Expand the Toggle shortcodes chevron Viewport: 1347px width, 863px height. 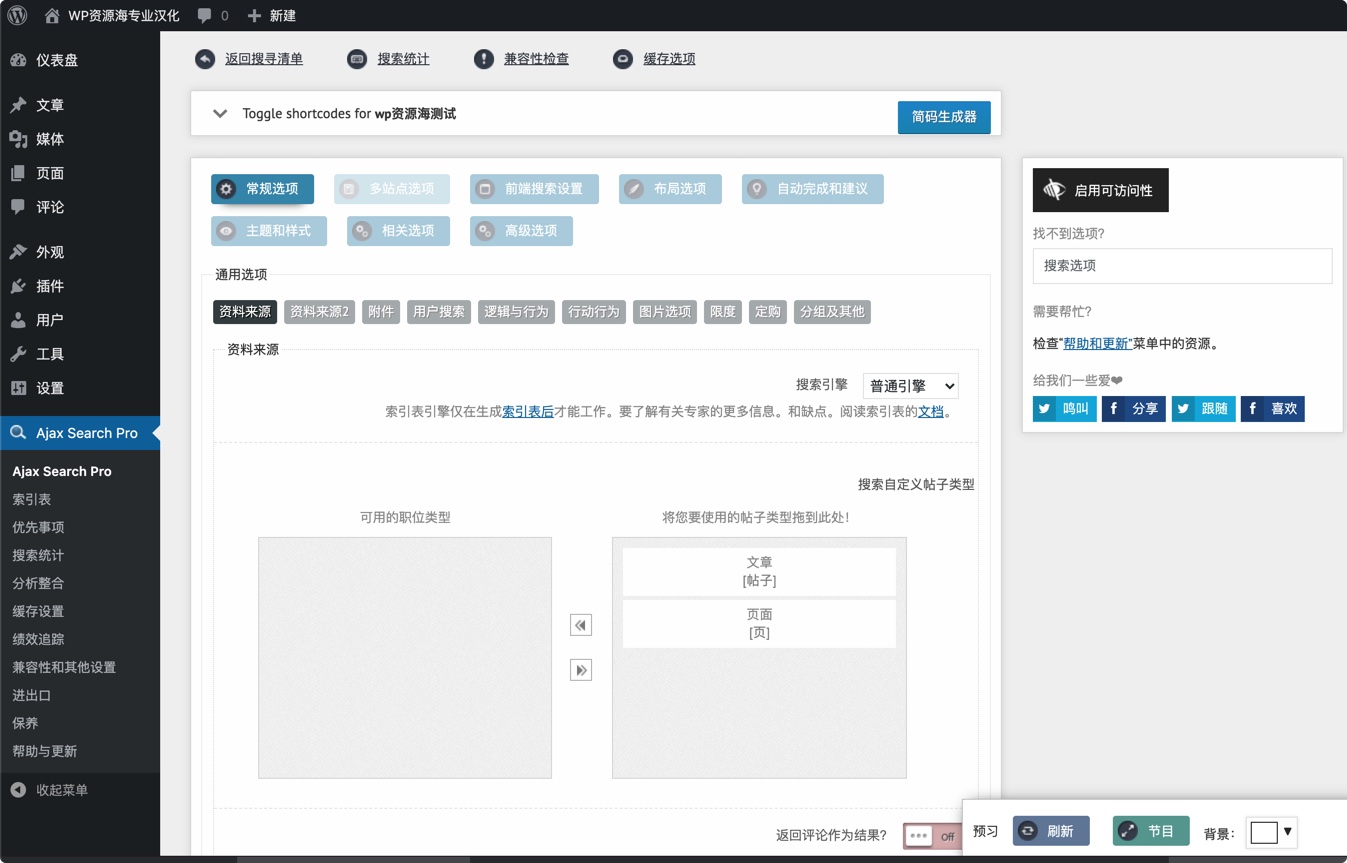[x=220, y=114]
